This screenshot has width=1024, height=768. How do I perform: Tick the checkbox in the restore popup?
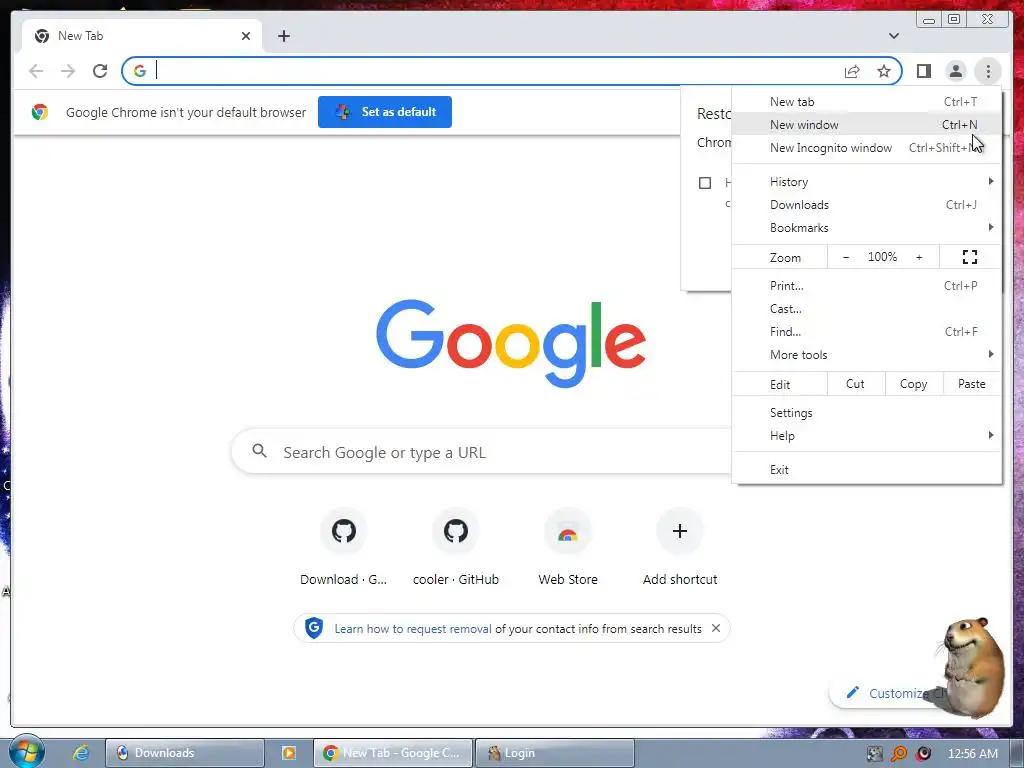pyautogui.click(x=705, y=183)
